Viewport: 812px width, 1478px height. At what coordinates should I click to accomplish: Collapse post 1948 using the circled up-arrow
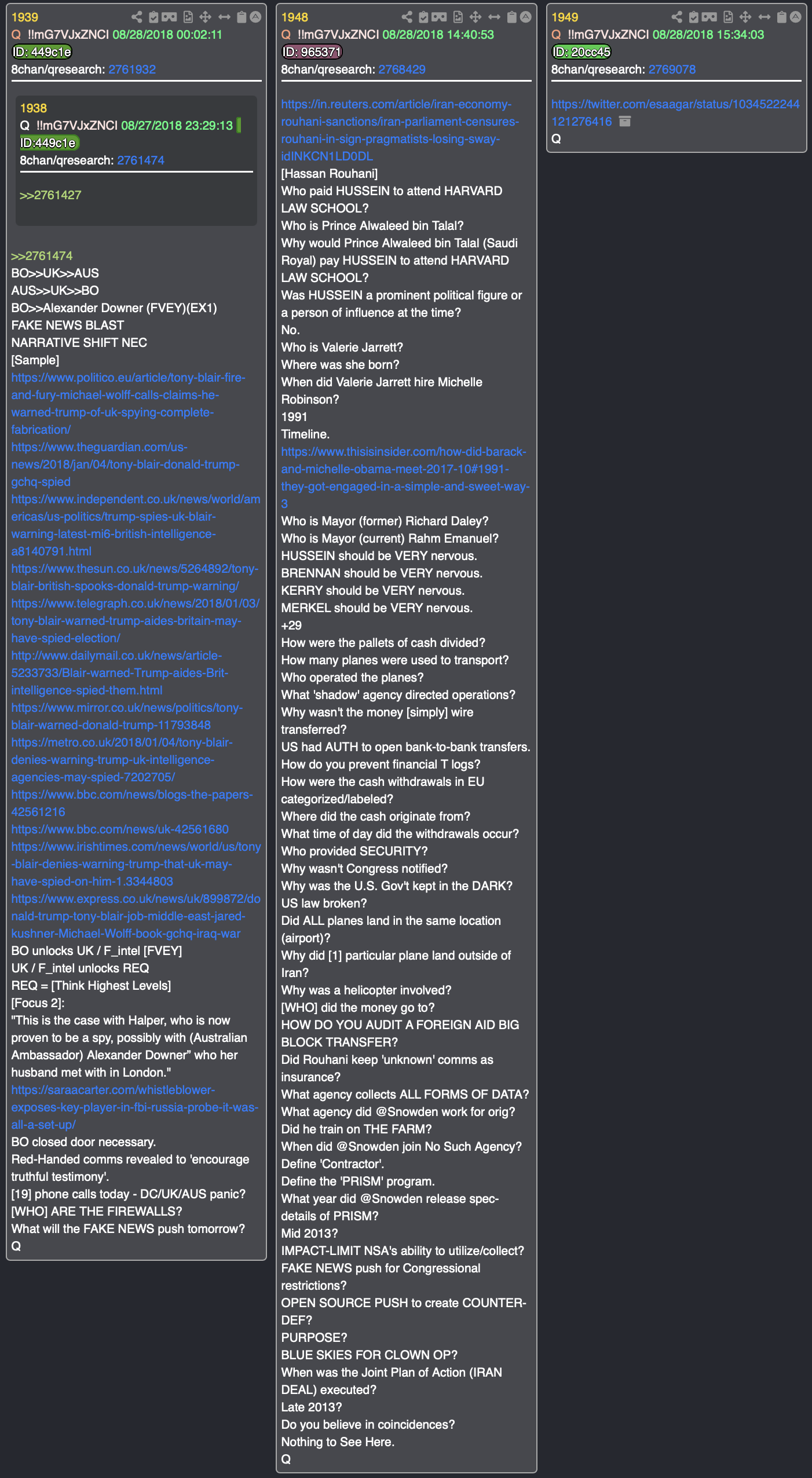click(x=525, y=17)
